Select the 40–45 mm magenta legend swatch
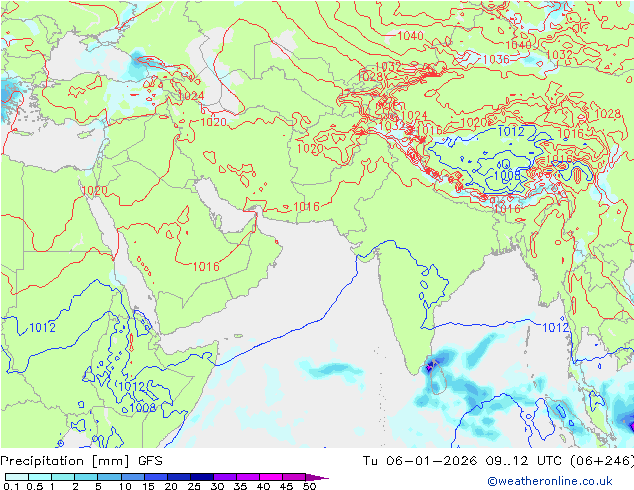 271,477
